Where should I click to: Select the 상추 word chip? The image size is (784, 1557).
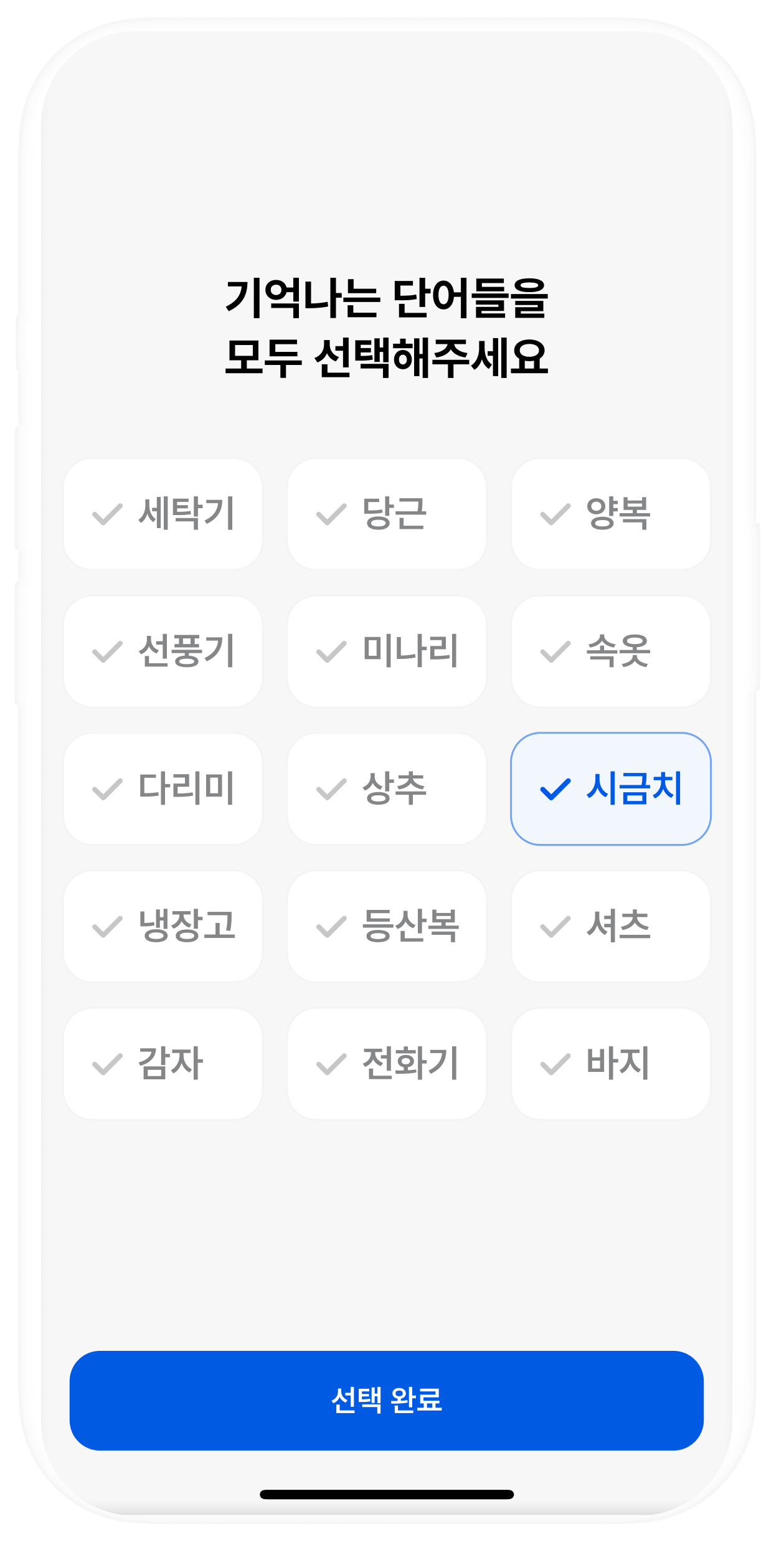click(x=387, y=788)
